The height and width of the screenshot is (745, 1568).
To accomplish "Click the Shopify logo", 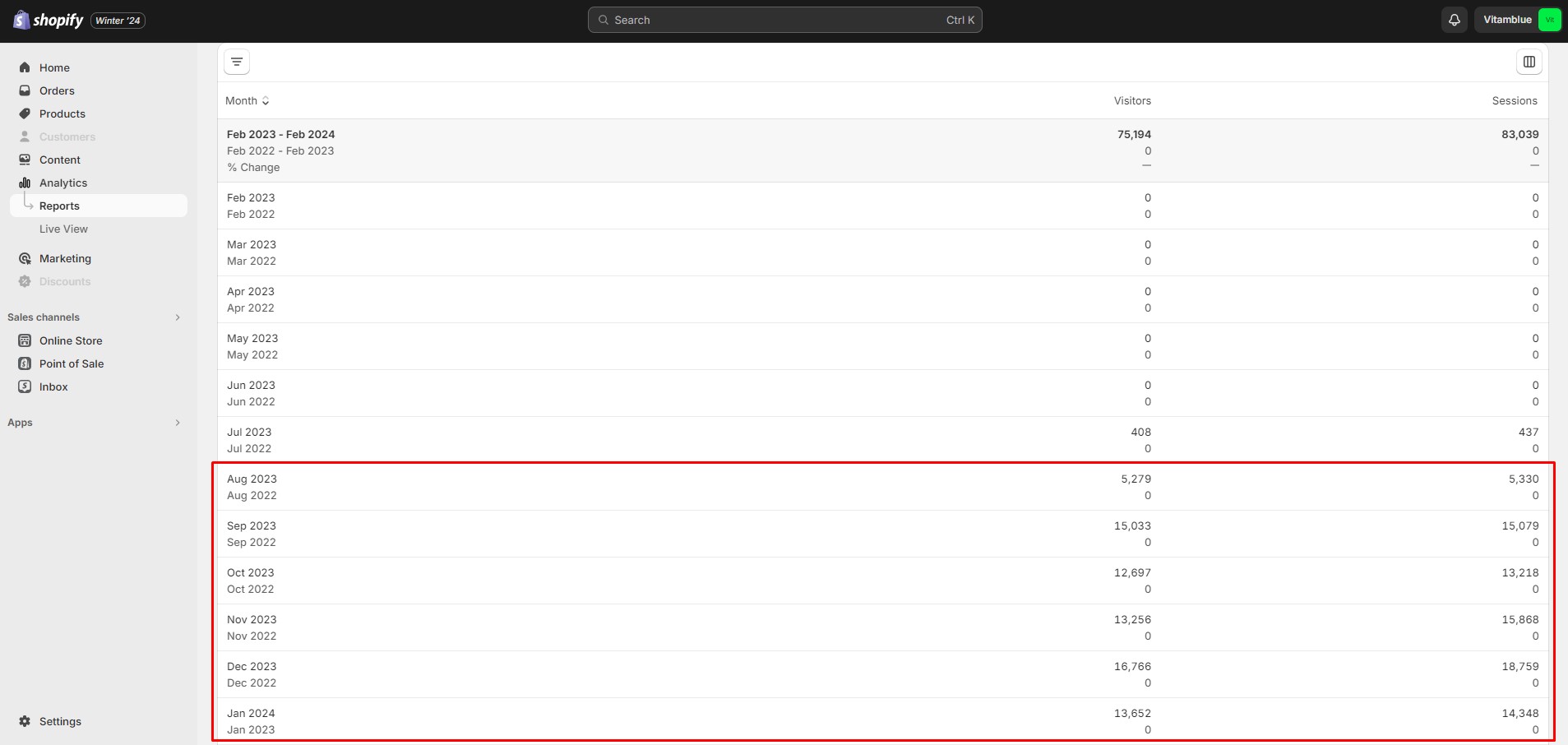I will click(x=49, y=20).
